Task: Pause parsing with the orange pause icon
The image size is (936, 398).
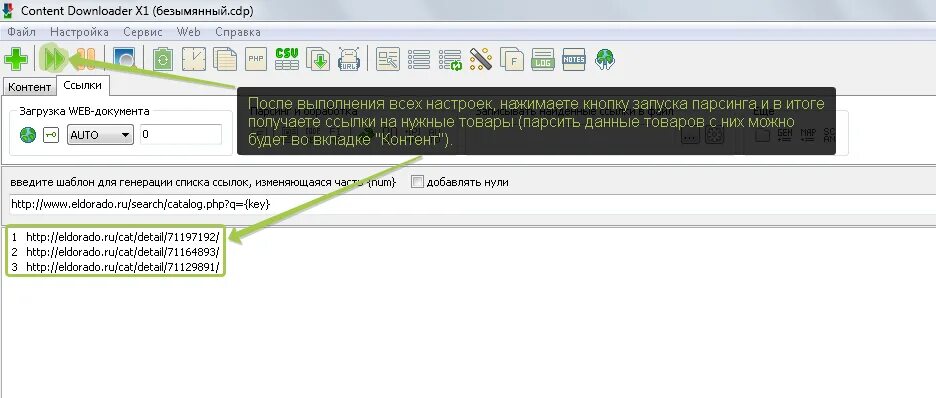Action: [86, 59]
